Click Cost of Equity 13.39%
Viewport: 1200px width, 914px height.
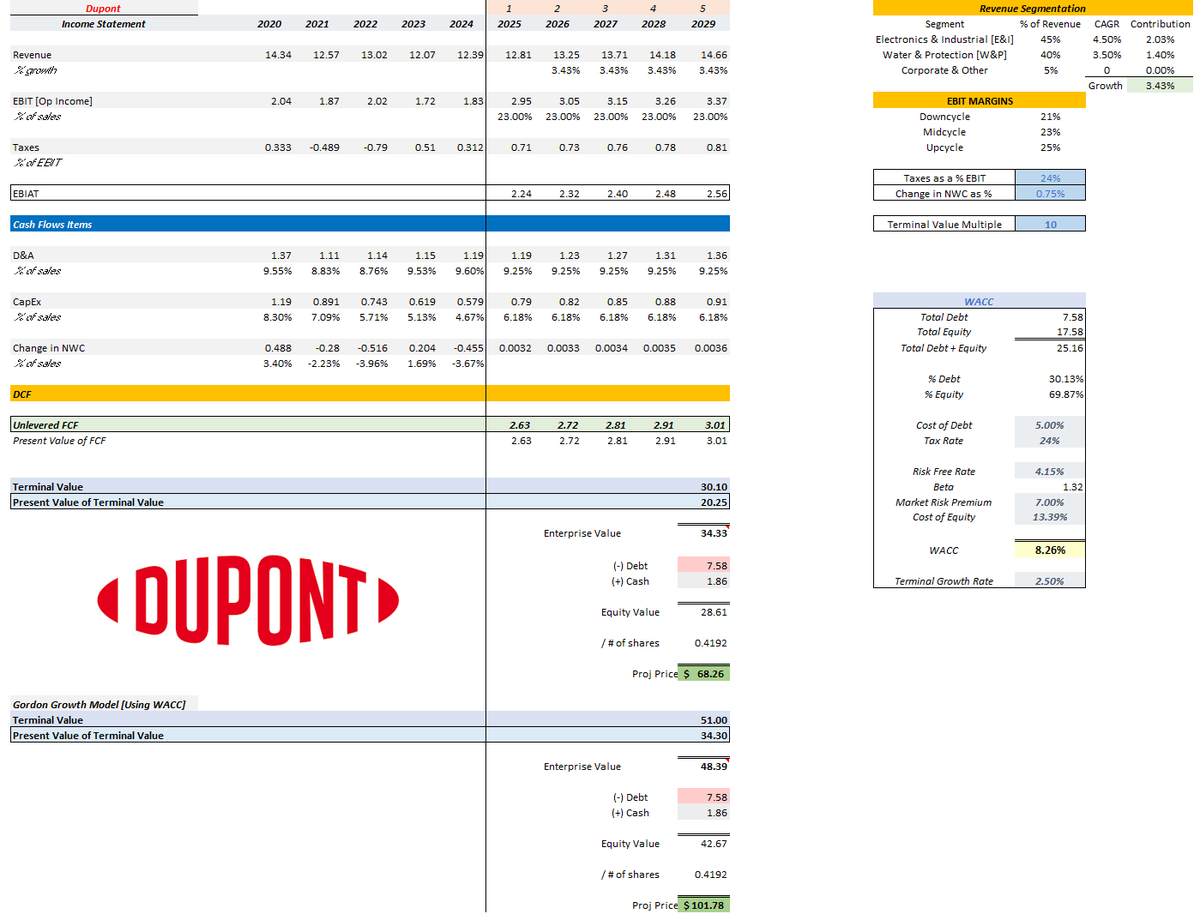point(1050,517)
